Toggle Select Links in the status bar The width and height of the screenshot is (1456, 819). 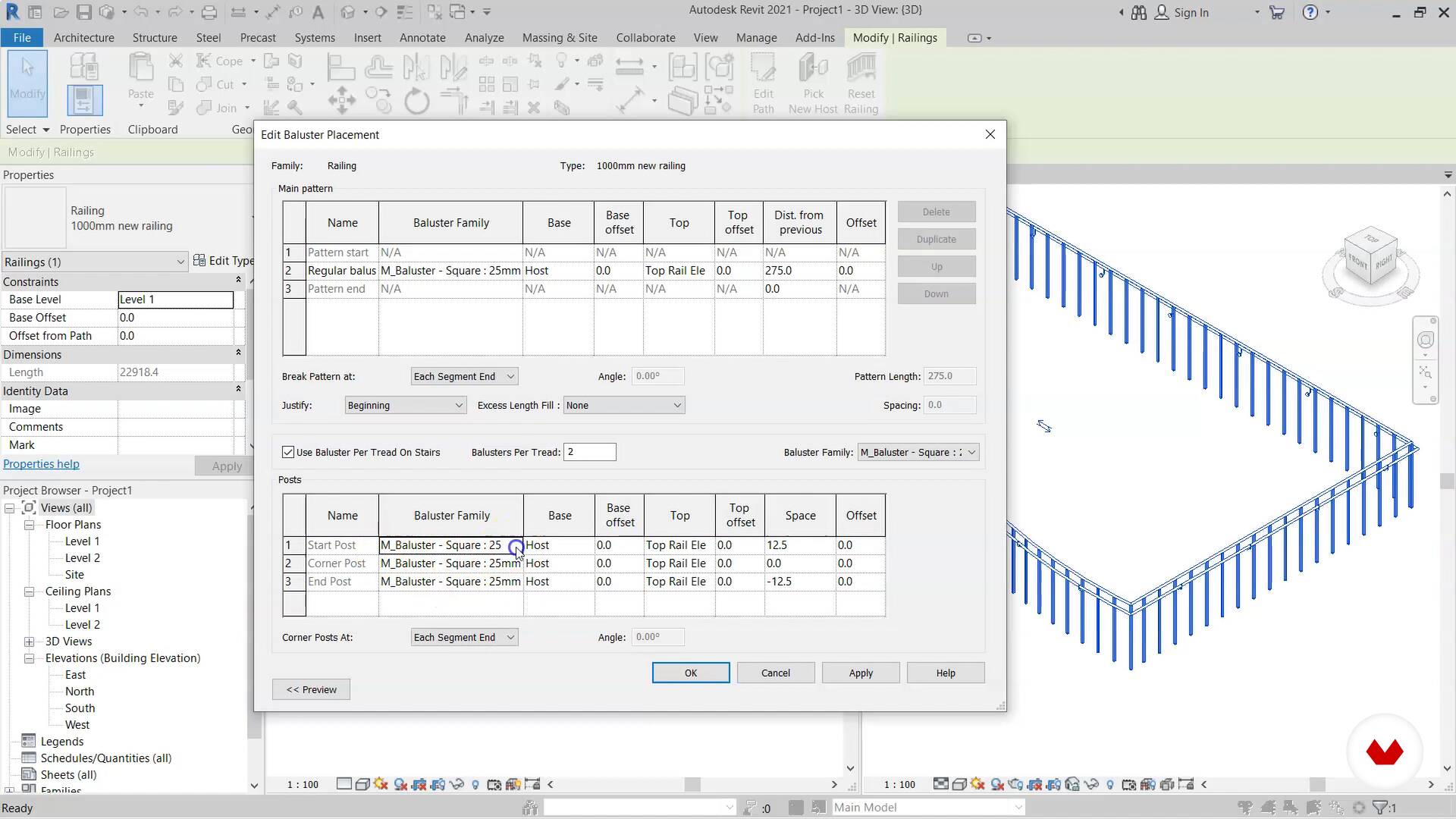(x=1244, y=808)
